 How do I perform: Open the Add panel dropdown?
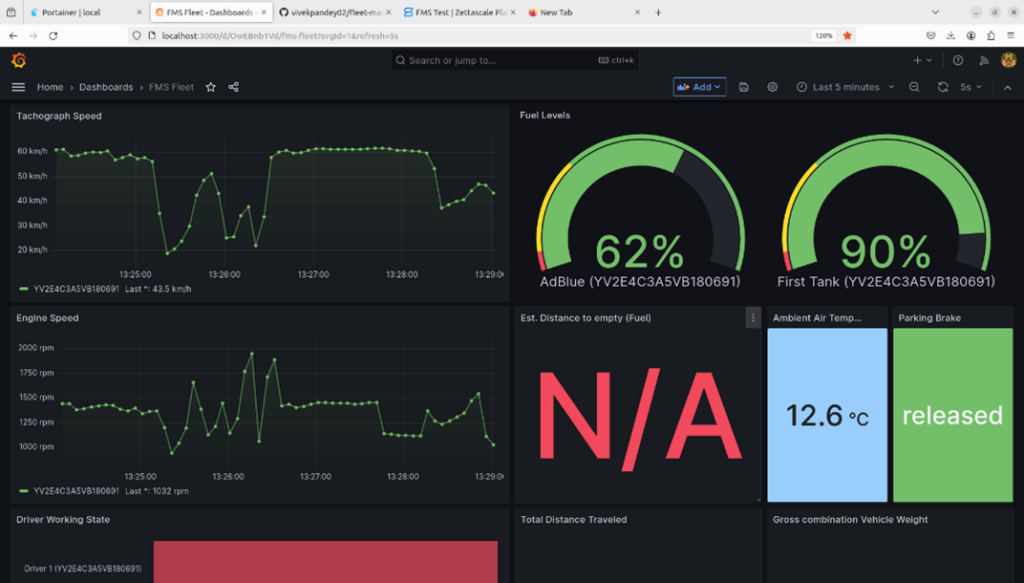click(x=699, y=87)
